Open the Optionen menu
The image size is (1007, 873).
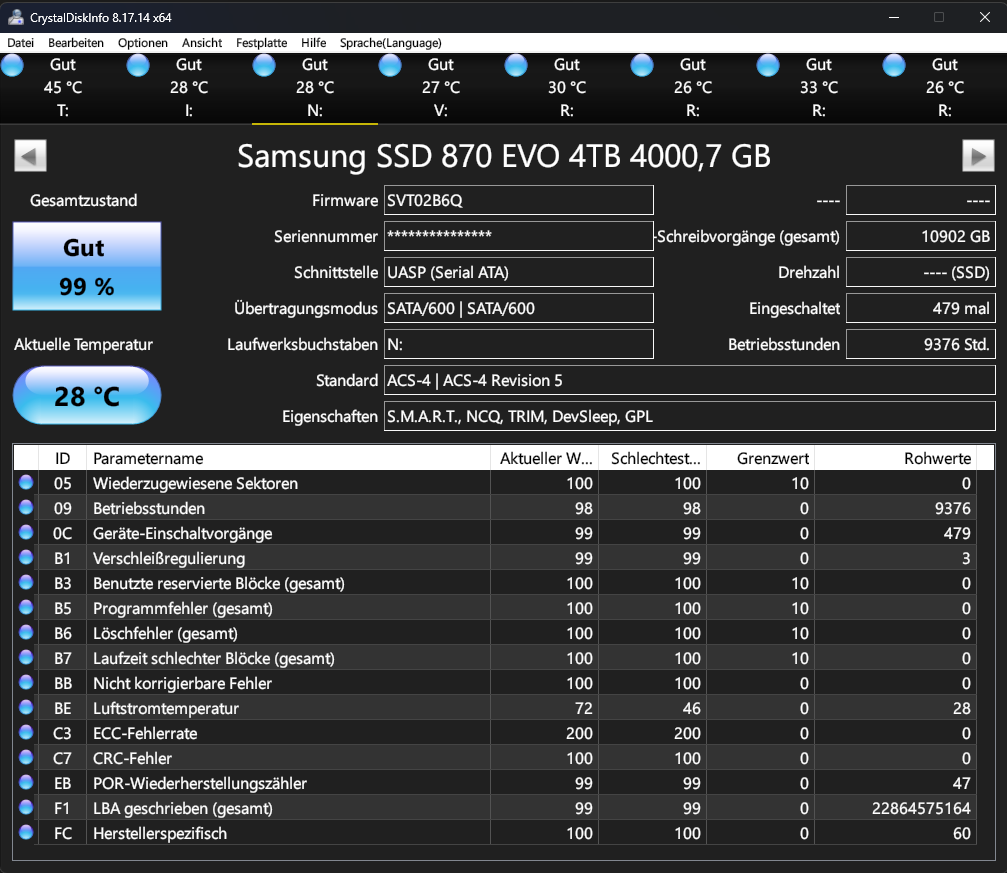coord(143,43)
